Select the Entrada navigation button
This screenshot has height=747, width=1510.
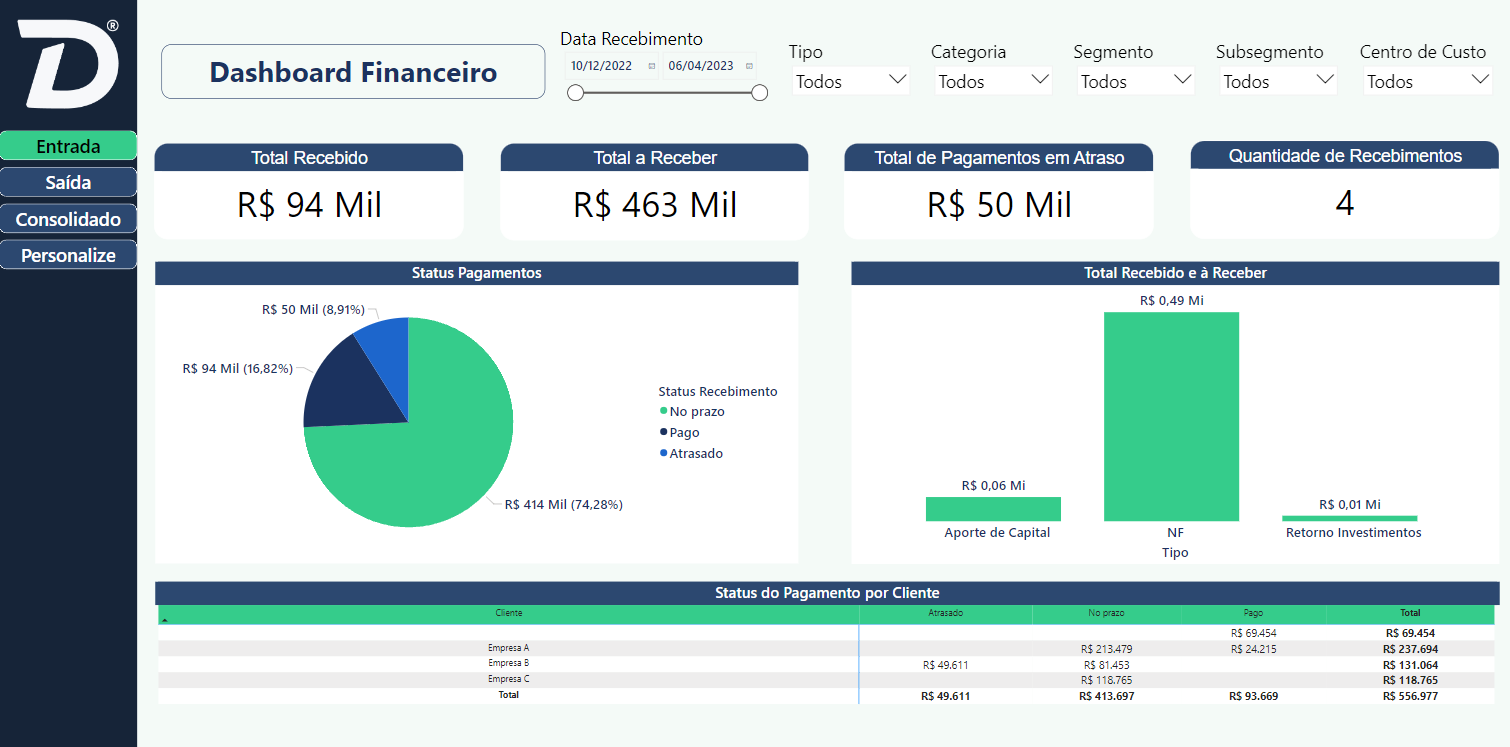[x=68, y=147]
